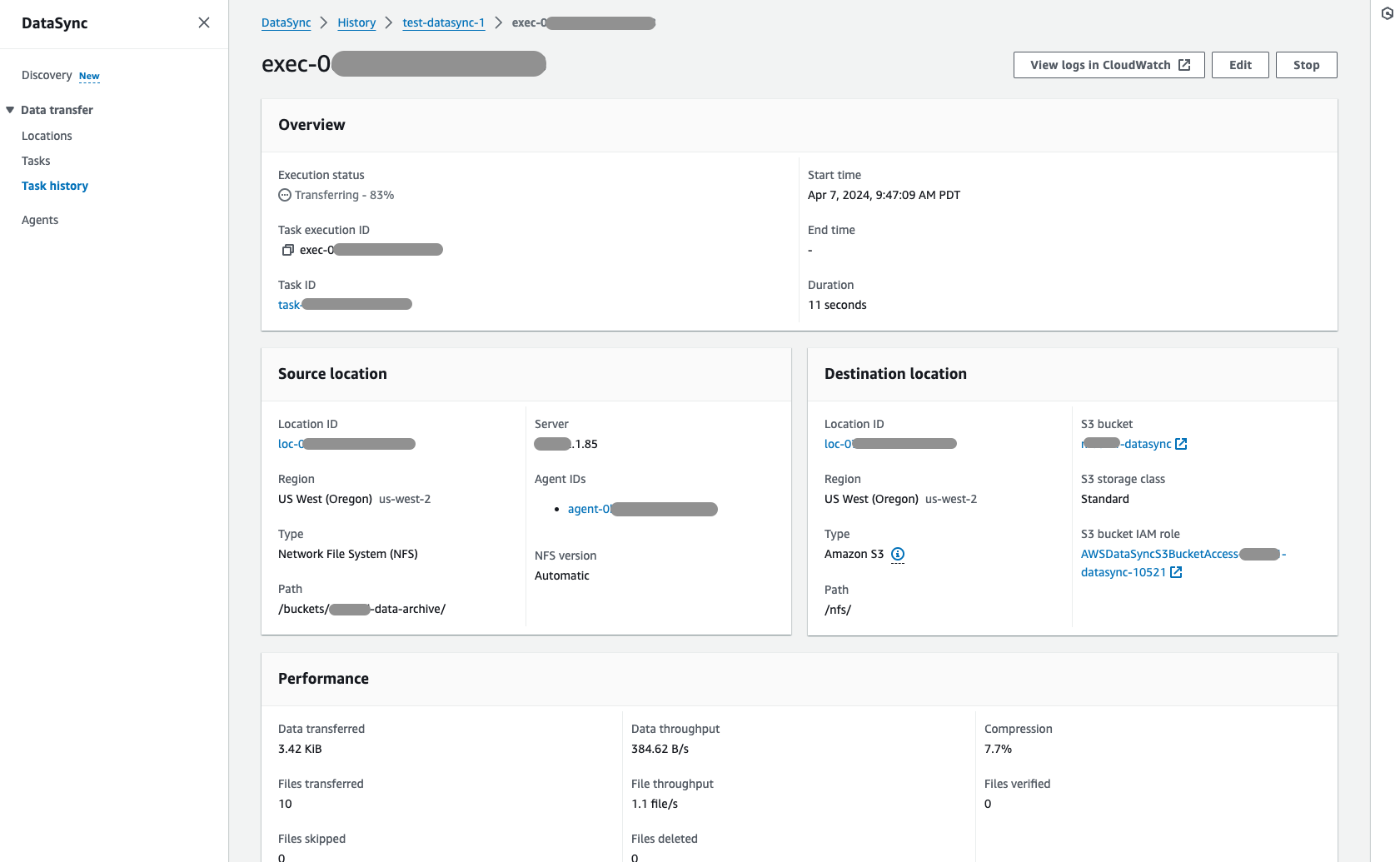Open source Location ID link

pyautogui.click(x=346, y=444)
